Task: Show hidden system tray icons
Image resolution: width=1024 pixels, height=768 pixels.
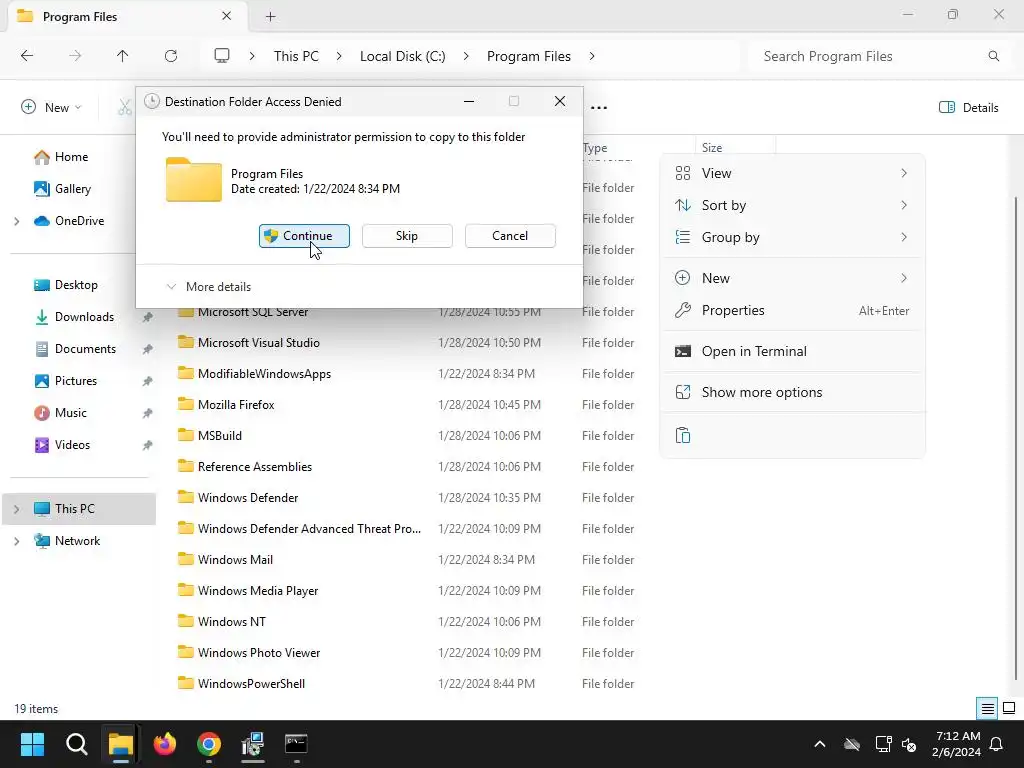Action: [820, 744]
